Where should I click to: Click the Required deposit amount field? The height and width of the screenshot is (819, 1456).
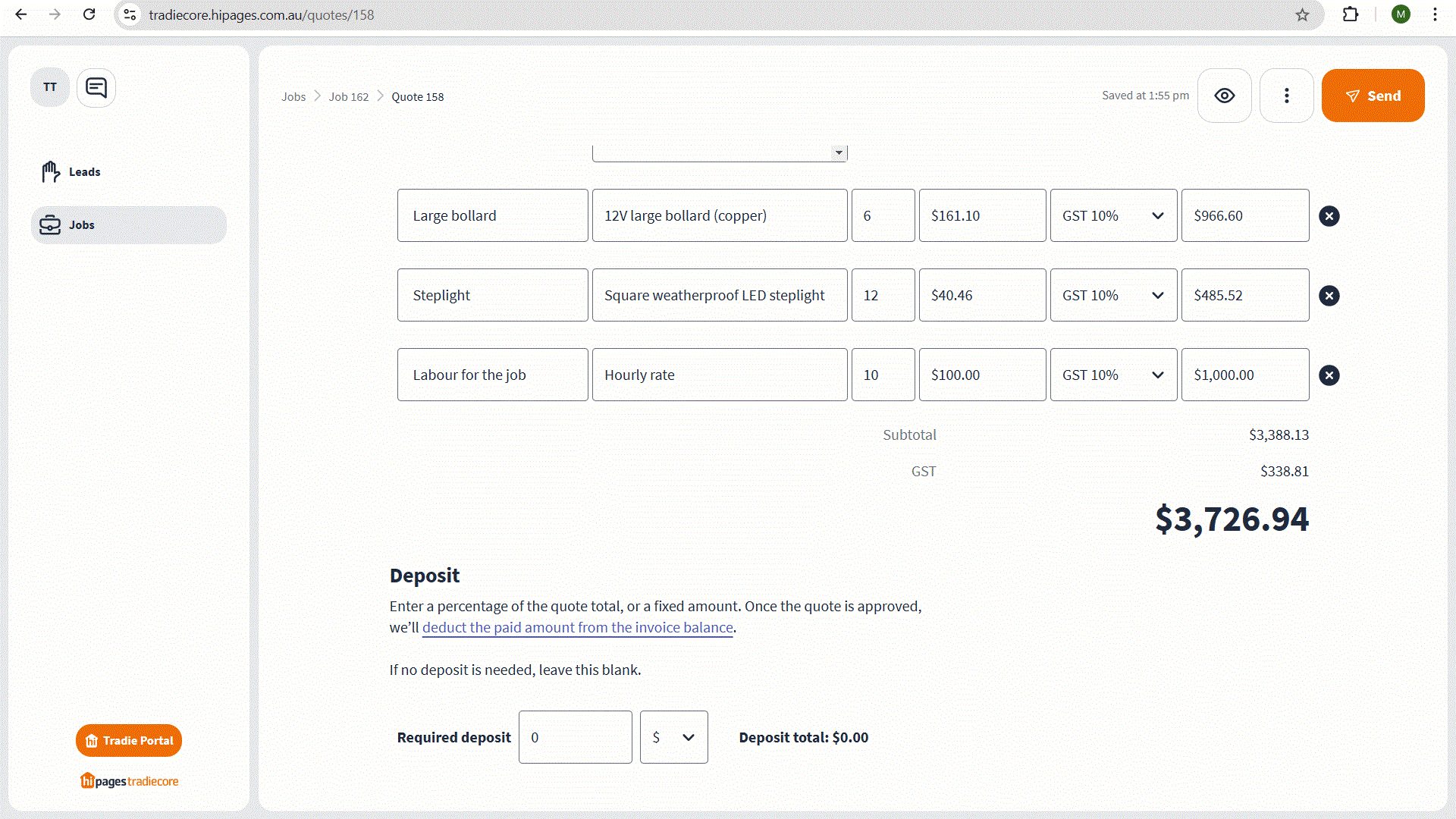[x=575, y=737]
